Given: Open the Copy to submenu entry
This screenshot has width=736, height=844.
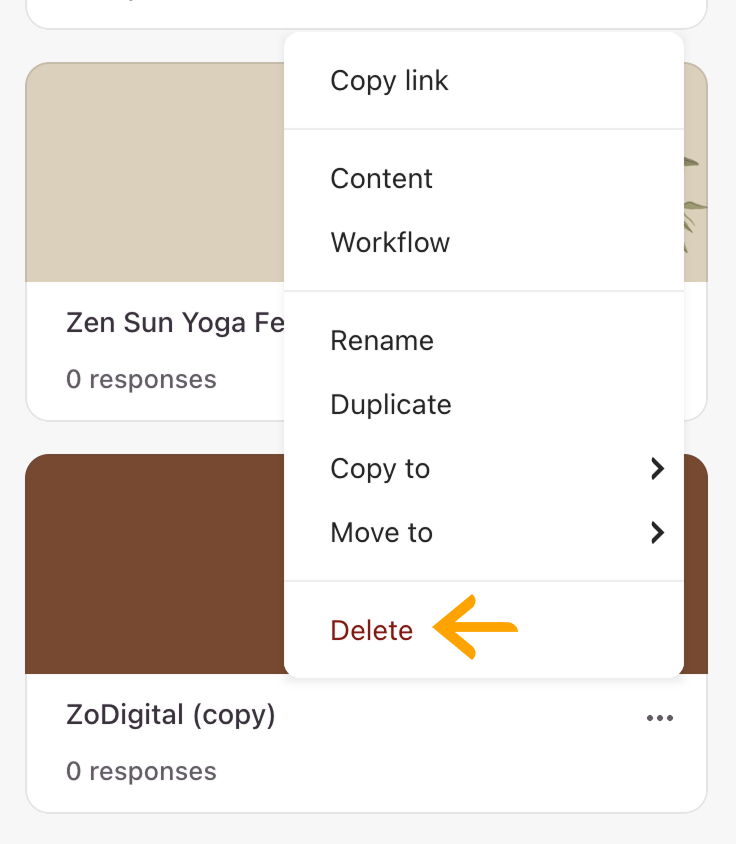Looking at the screenshot, I should pos(483,468).
